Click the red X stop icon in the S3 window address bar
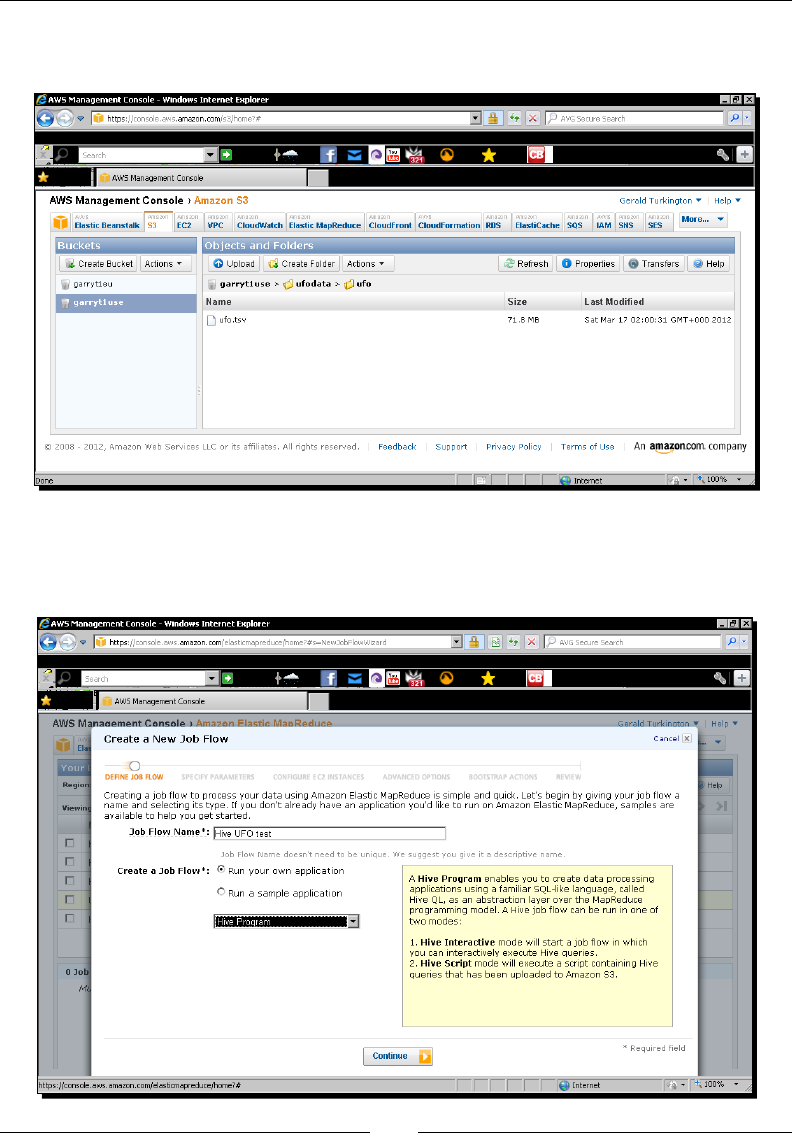The image size is (792, 1142). point(533,118)
